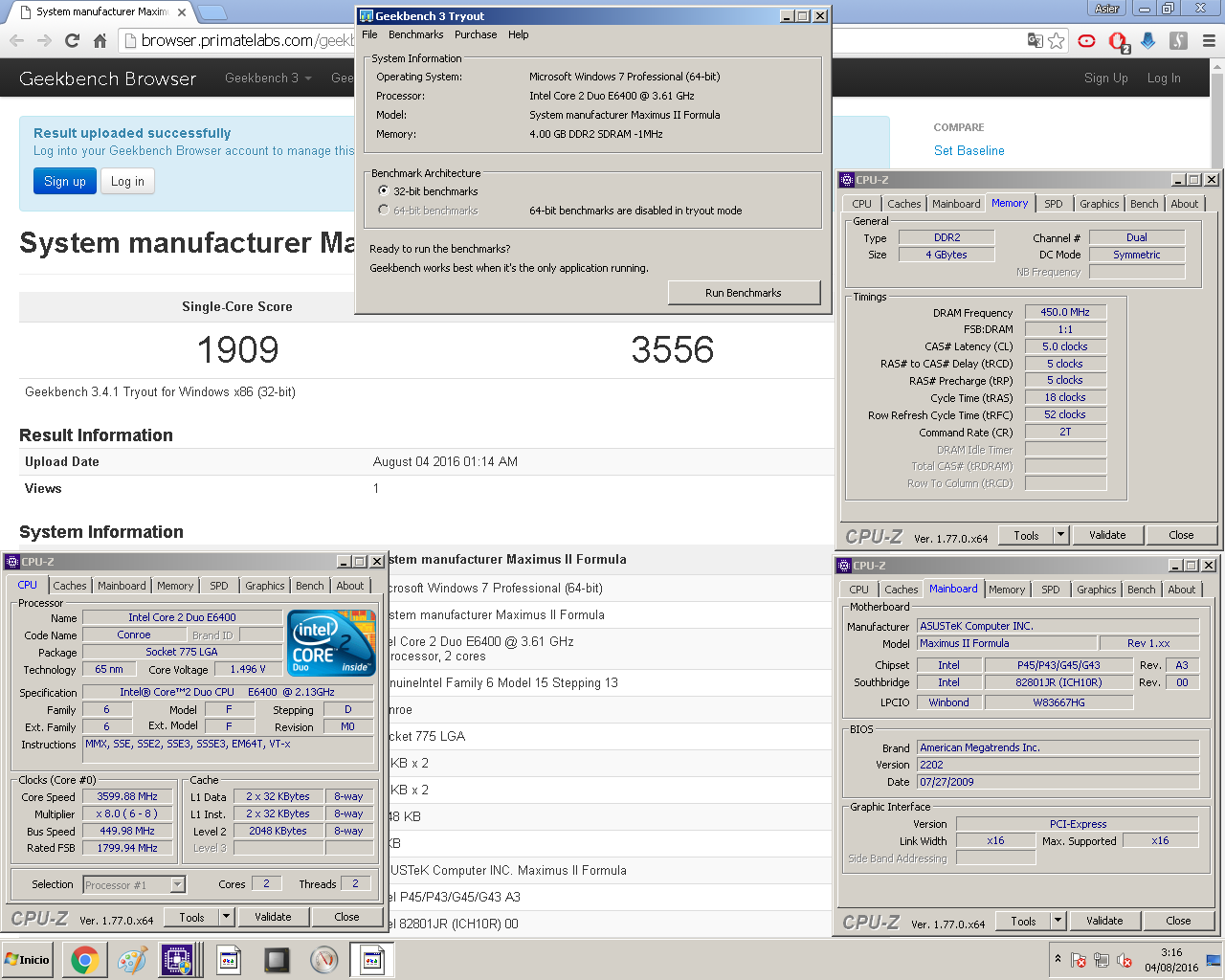Open Bench tab in bottom-right CPU-Z window
Image resolution: width=1225 pixels, height=980 pixels.
(x=1141, y=590)
